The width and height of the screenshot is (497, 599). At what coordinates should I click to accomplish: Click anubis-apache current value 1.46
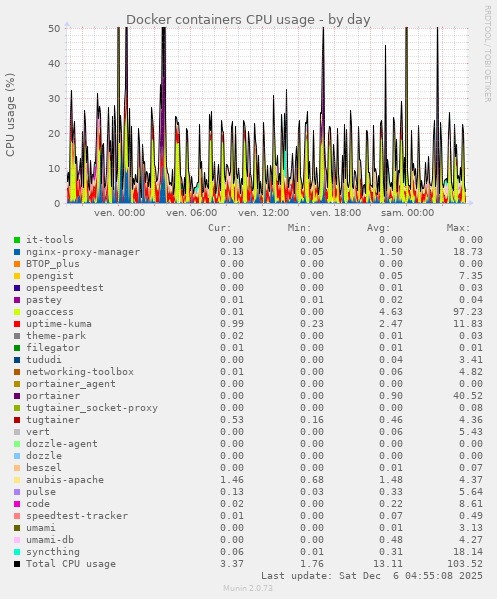(232, 479)
